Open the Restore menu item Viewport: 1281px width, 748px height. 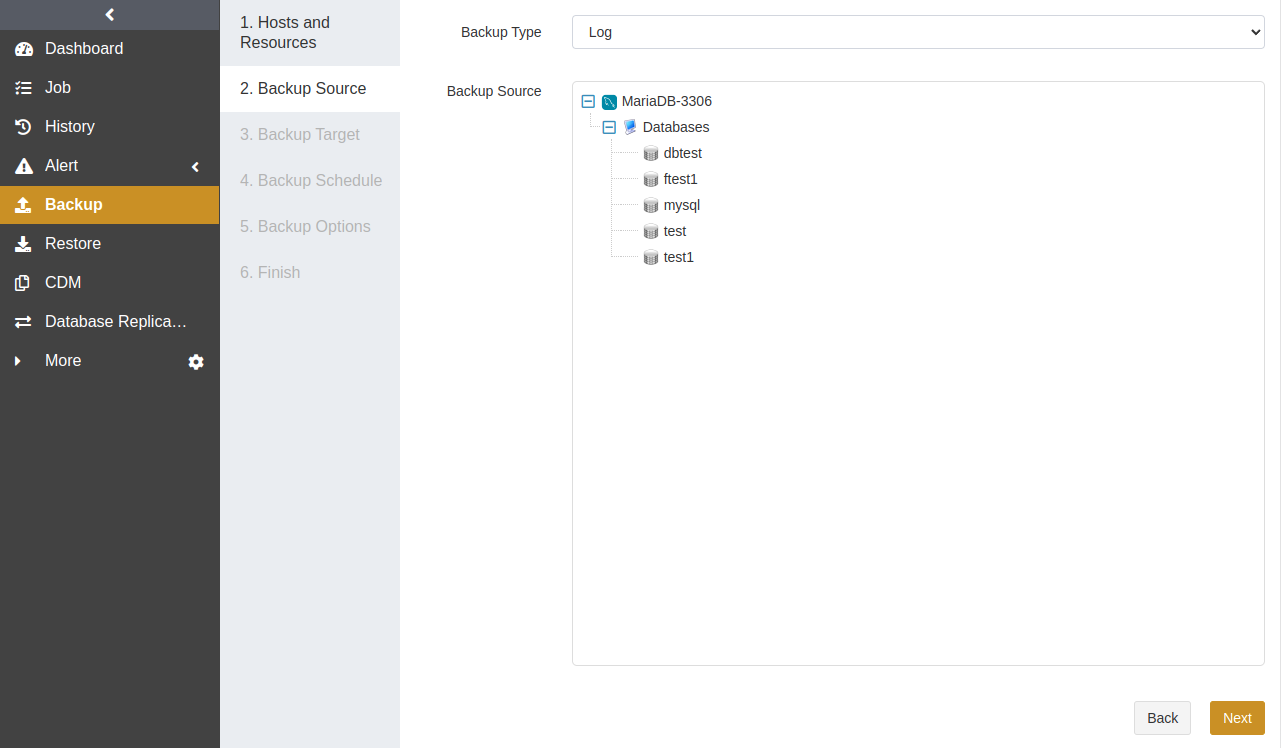point(110,244)
